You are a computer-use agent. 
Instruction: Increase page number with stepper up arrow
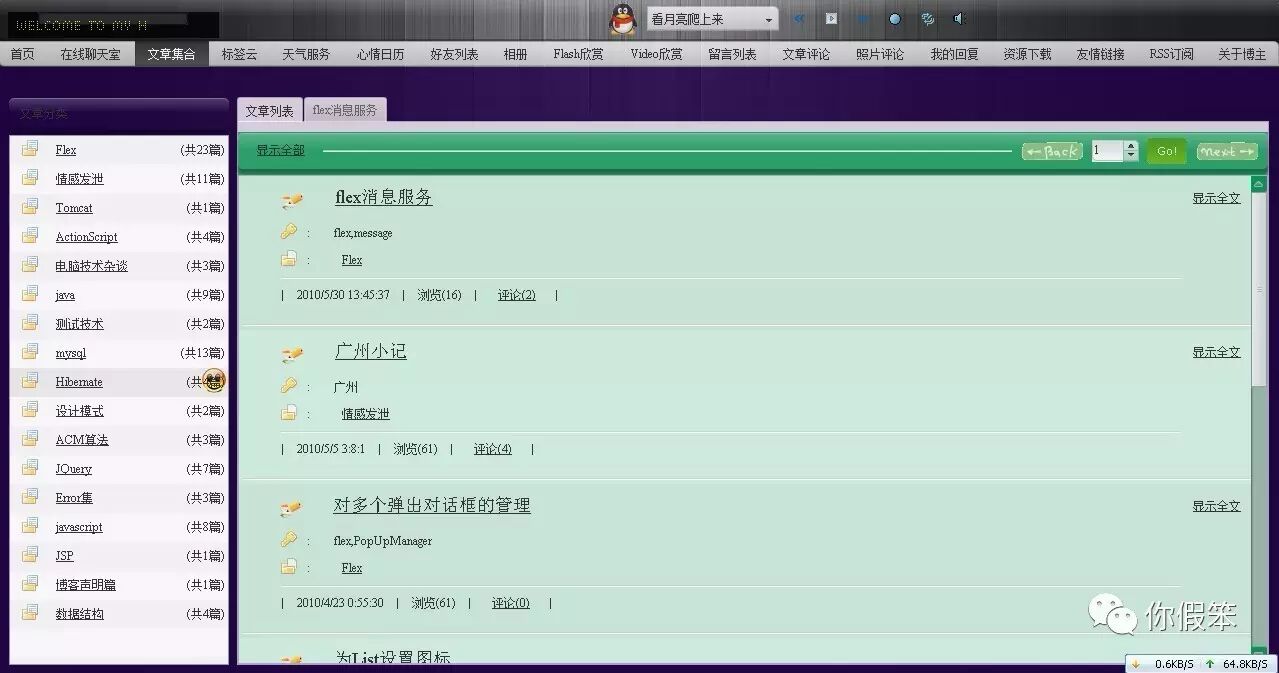click(1131, 146)
